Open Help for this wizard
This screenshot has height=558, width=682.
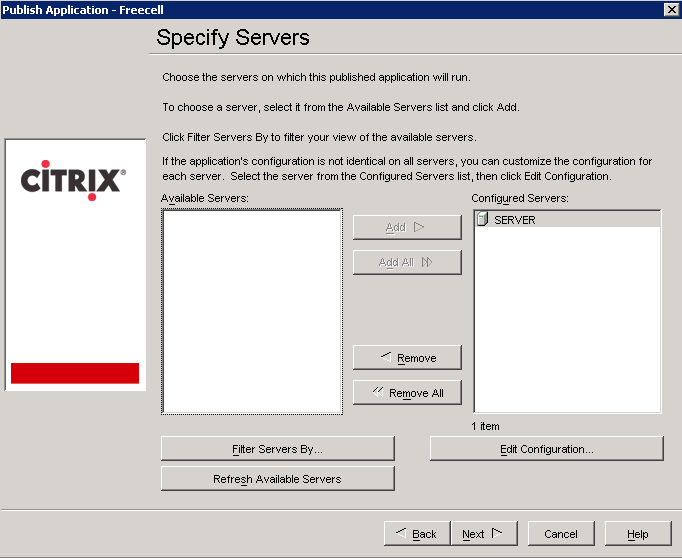pos(638,533)
